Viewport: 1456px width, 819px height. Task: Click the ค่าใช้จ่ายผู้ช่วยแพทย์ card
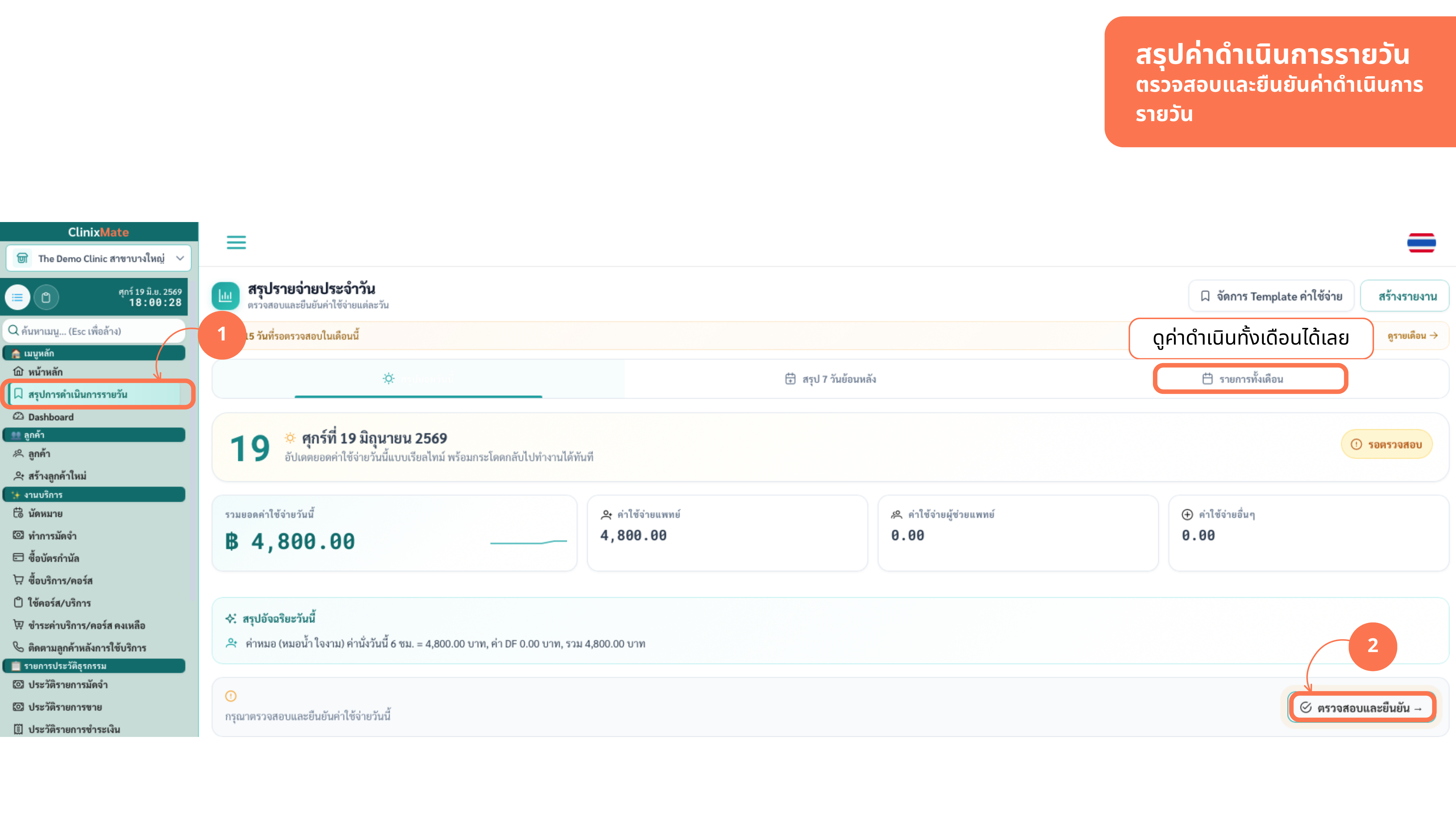(1018, 533)
